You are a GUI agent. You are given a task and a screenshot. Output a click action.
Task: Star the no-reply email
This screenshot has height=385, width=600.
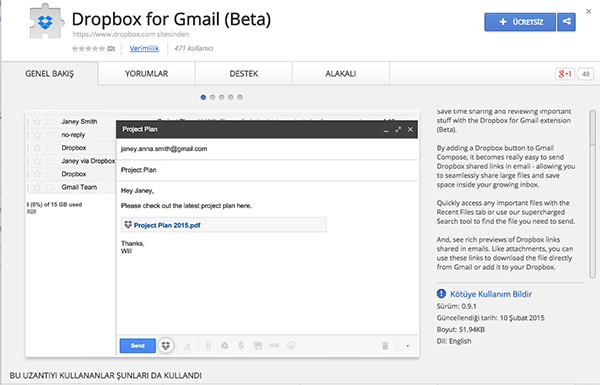[37, 135]
